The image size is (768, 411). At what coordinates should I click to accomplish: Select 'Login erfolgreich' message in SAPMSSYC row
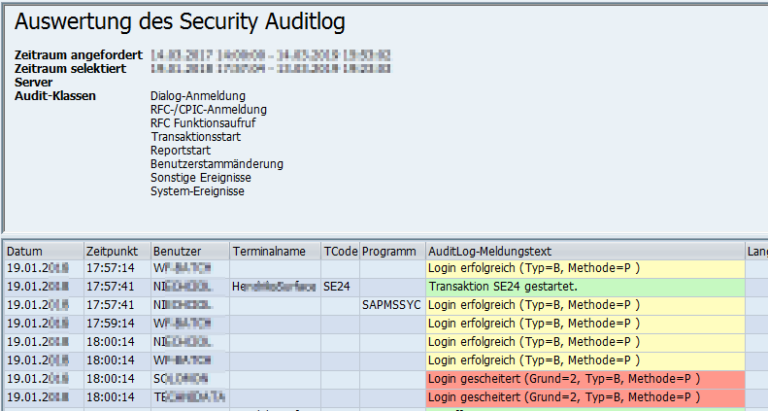585,305
